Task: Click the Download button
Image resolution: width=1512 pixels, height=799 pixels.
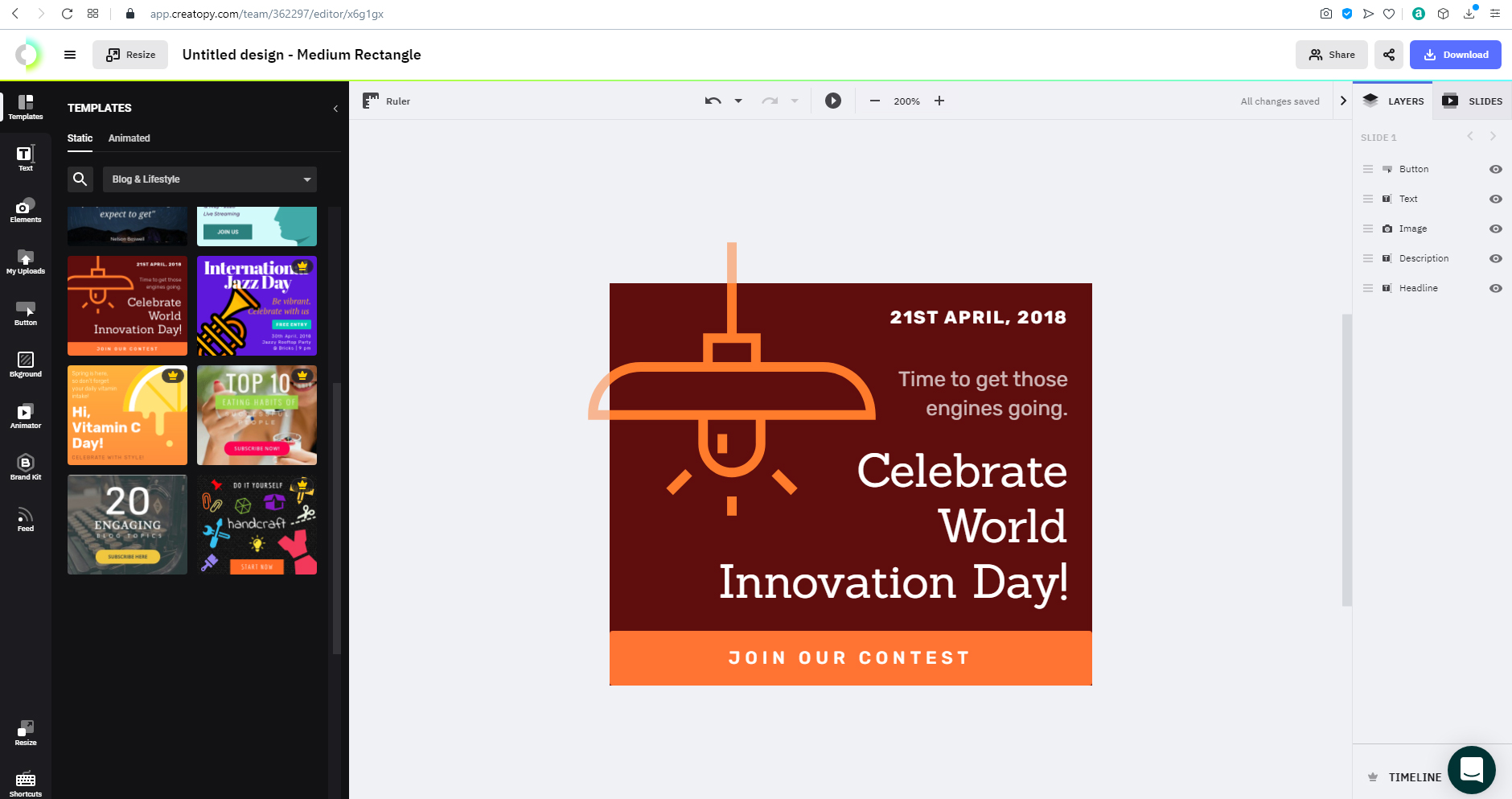Action: (1455, 55)
